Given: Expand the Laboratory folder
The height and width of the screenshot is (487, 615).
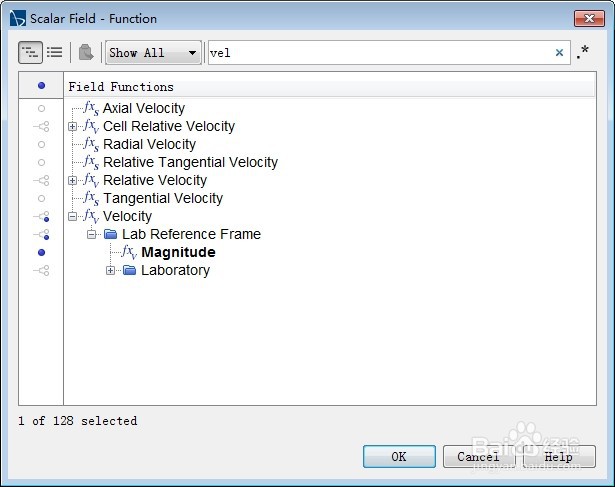Looking at the screenshot, I should tap(110, 271).
